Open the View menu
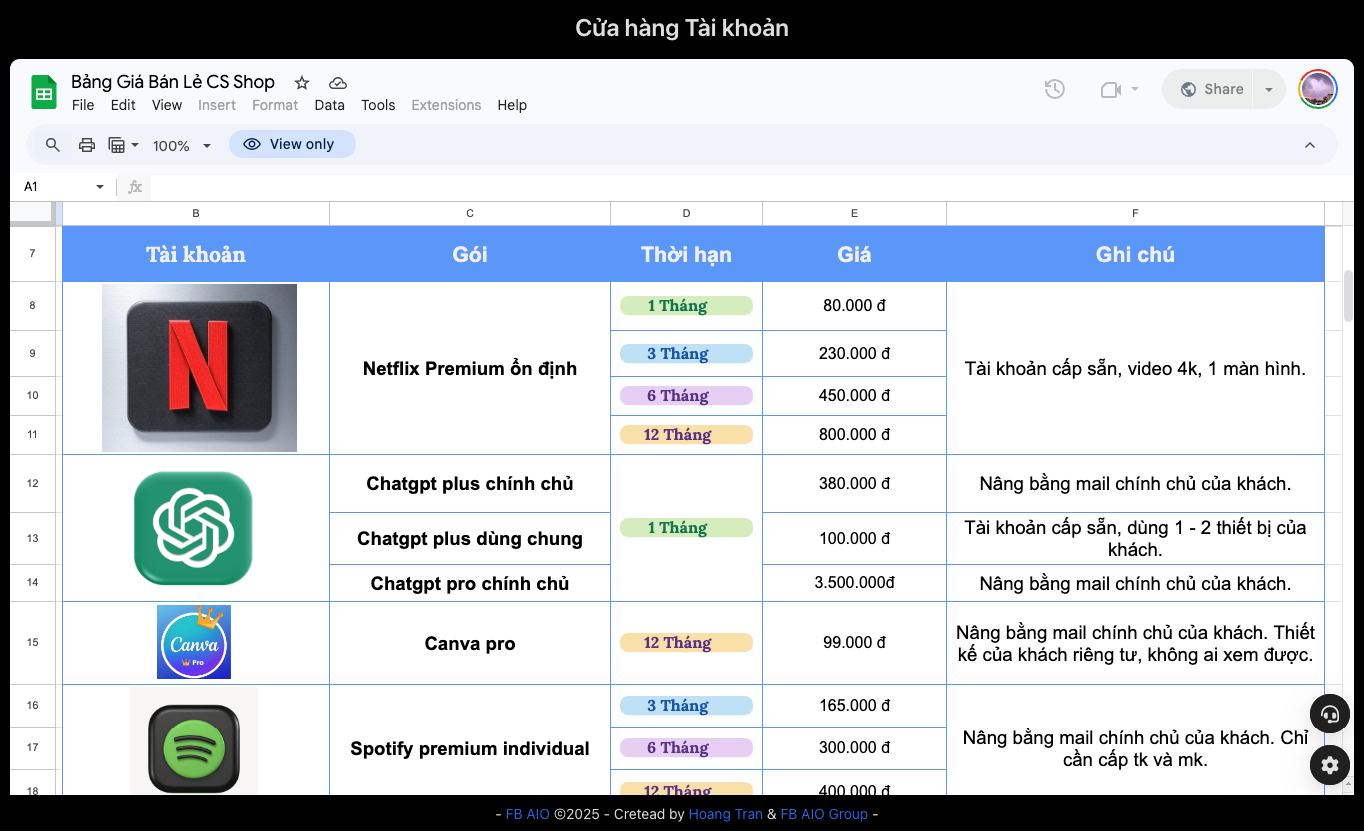Screen dimensions: 1364x831 point(166,105)
